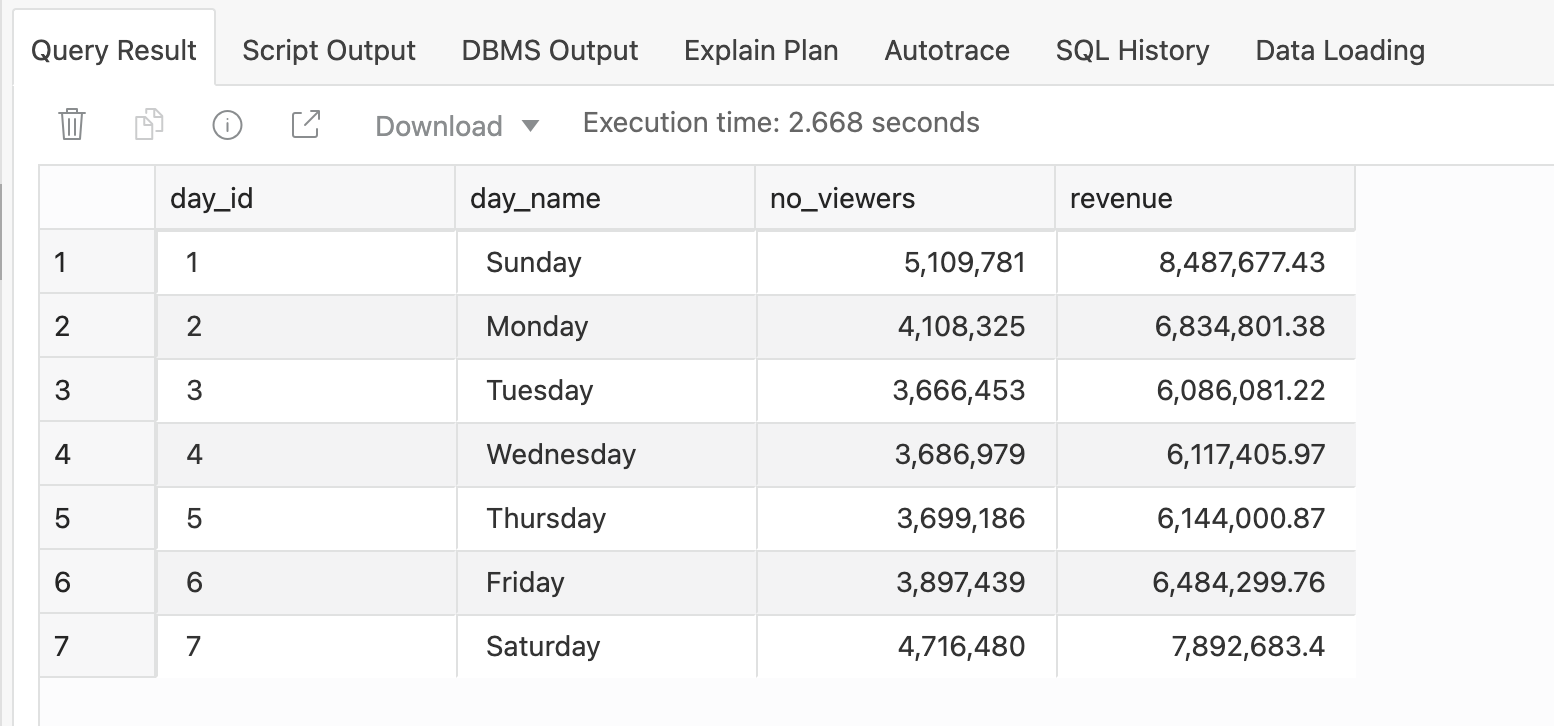Select the Sunday cell
The image size is (1554, 726).
[x=533, y=262]
